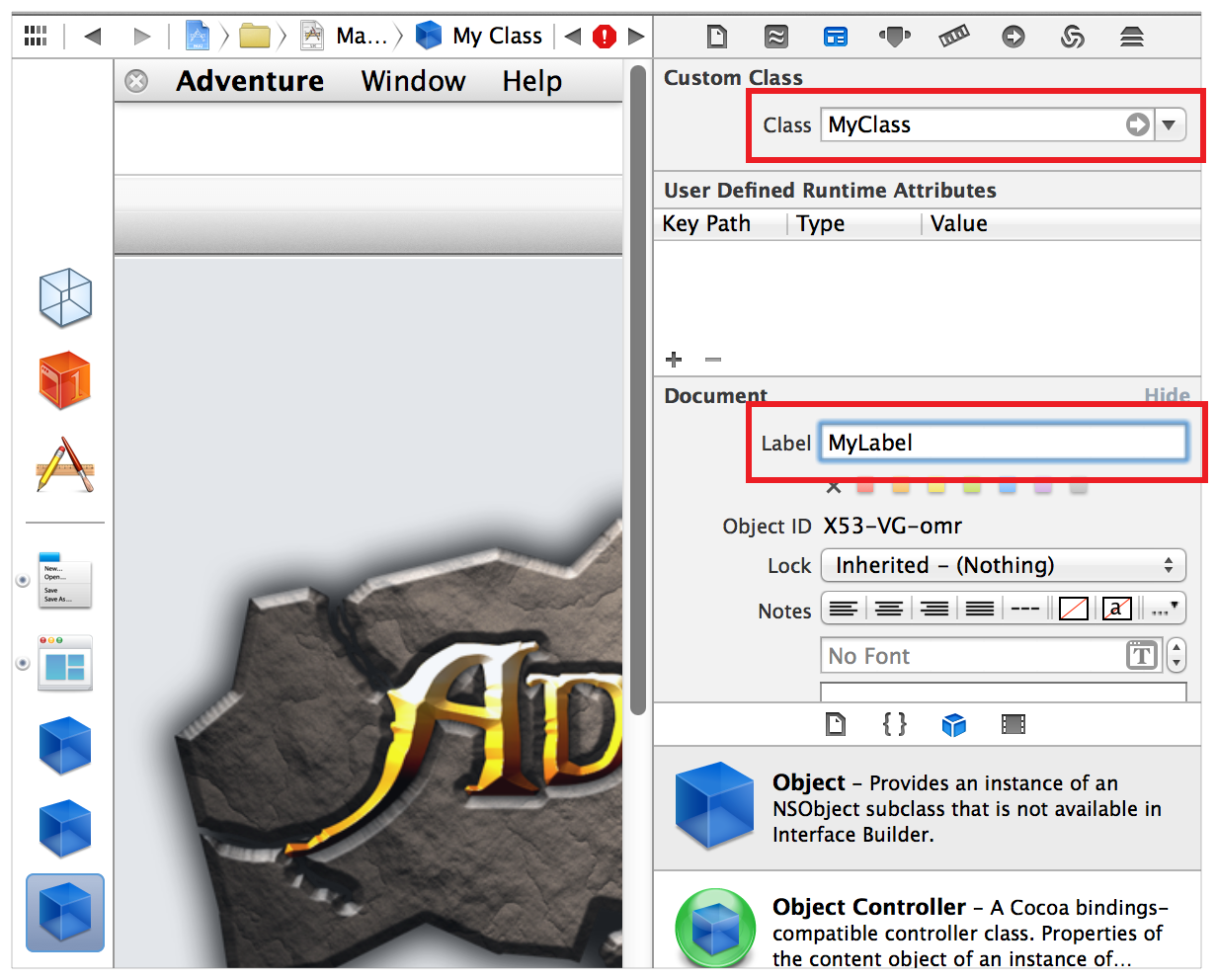The image size is (1217, 980).
Task: Expand the extra Notes formatting options
Action: click(x=1163, y=609)
